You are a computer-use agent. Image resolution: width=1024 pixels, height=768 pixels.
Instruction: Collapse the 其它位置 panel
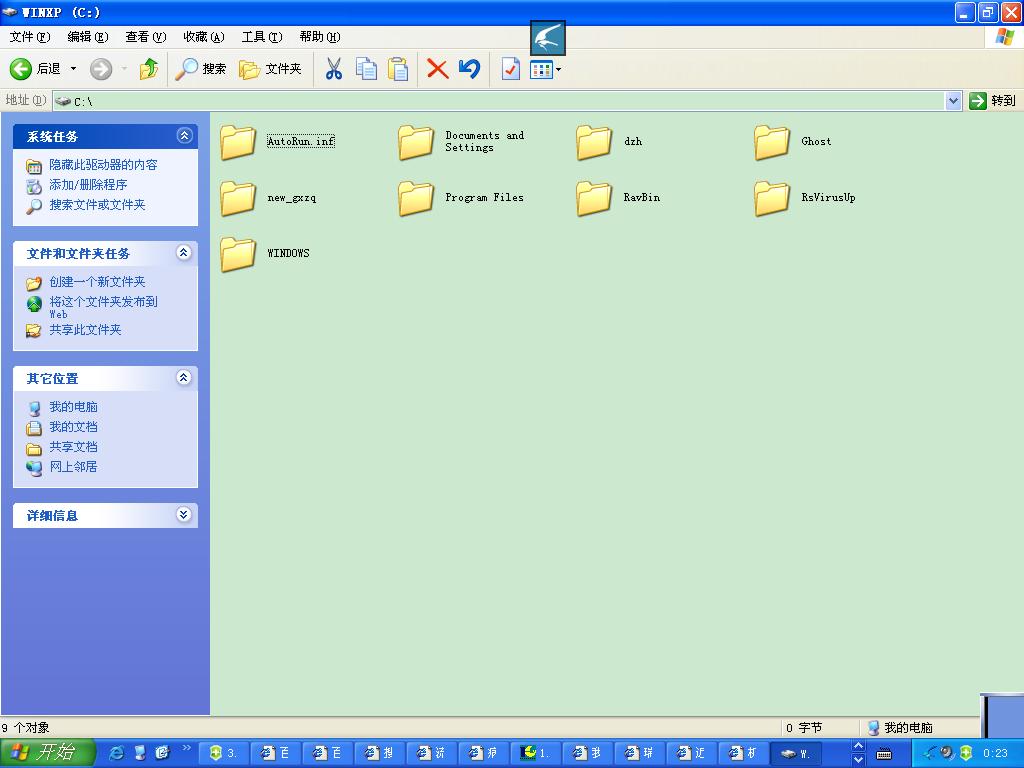[x=184, y=377]
